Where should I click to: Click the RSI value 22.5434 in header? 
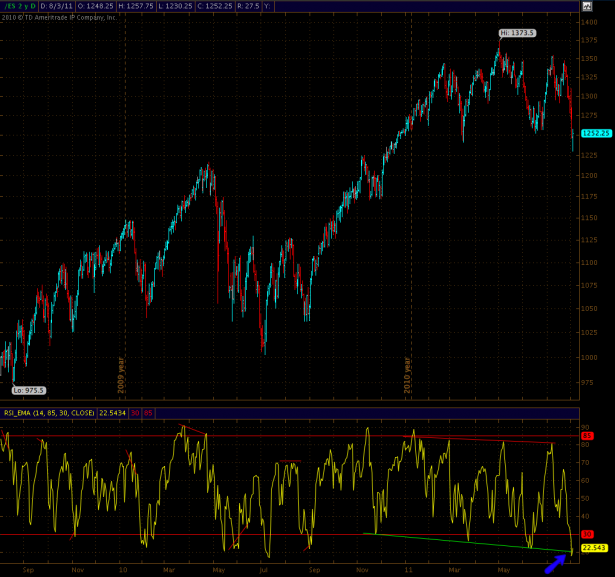coord(112,413)
